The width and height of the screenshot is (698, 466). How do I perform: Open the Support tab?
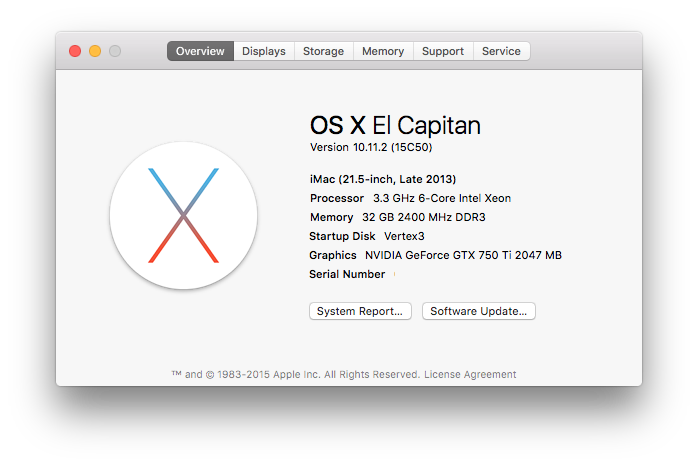(443, 51)
